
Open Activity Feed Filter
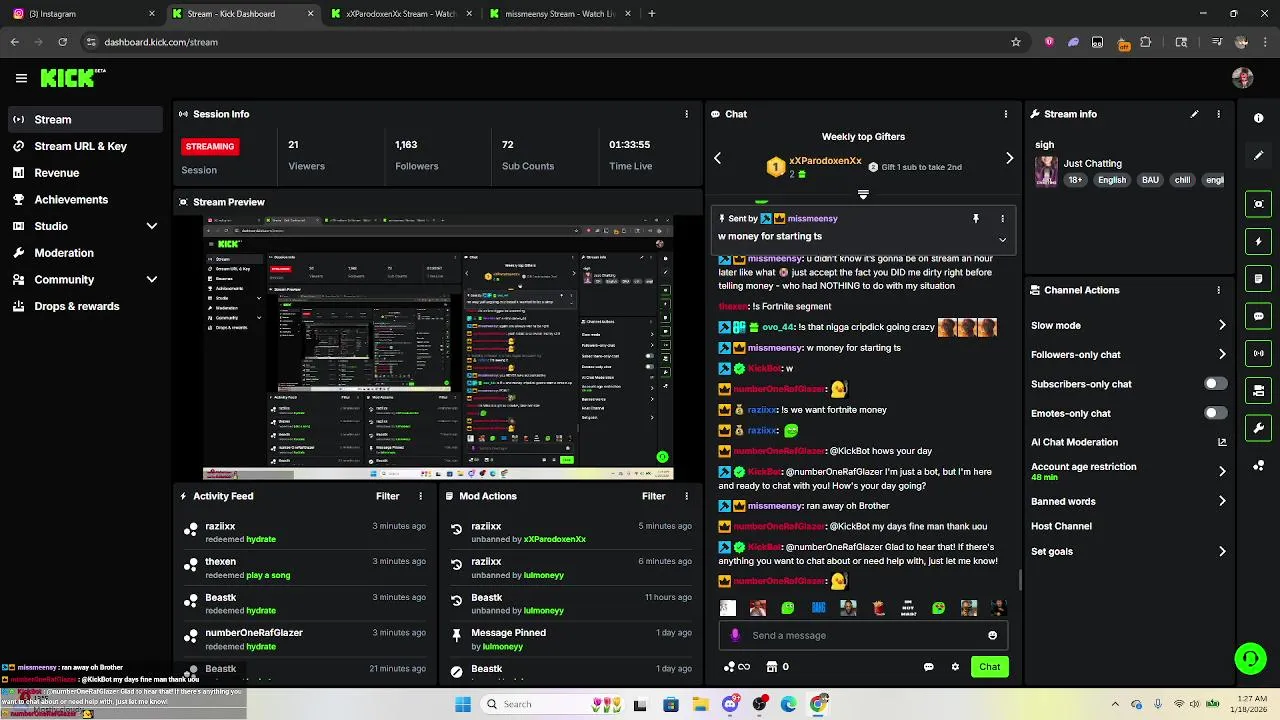(x=388, y=496)
